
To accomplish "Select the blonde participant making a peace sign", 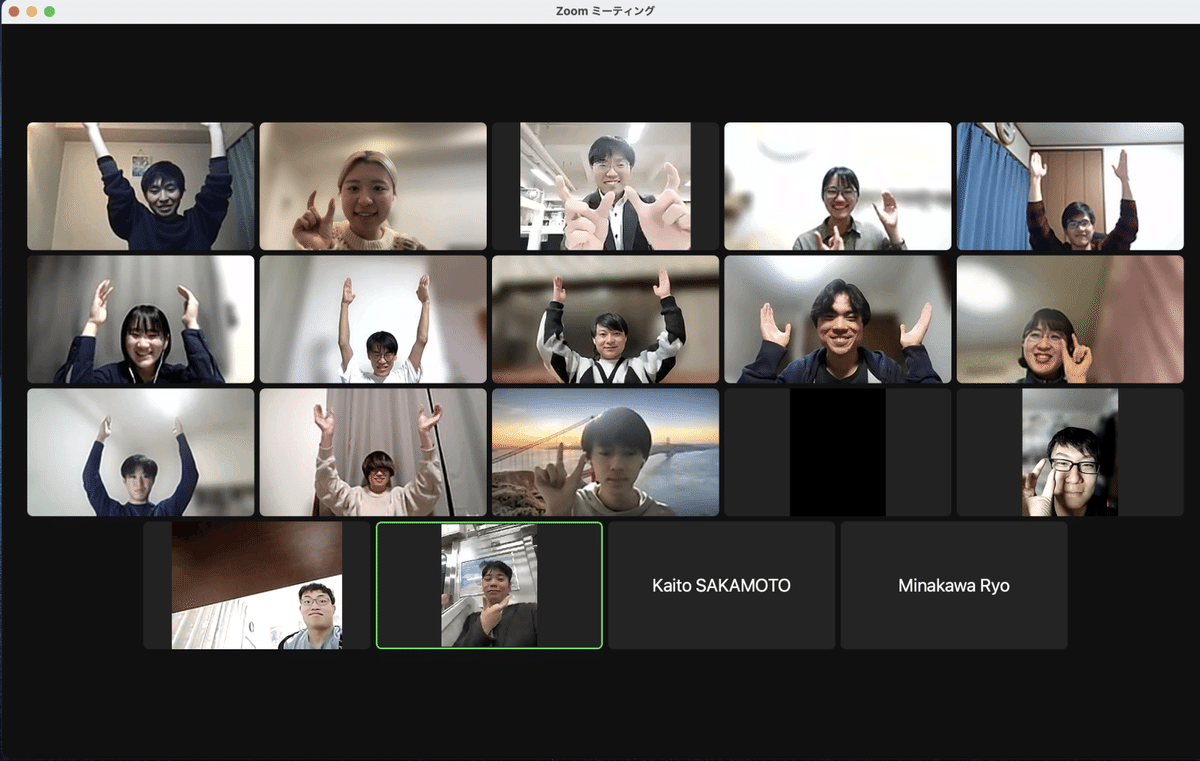I will [x=372, y=186].
